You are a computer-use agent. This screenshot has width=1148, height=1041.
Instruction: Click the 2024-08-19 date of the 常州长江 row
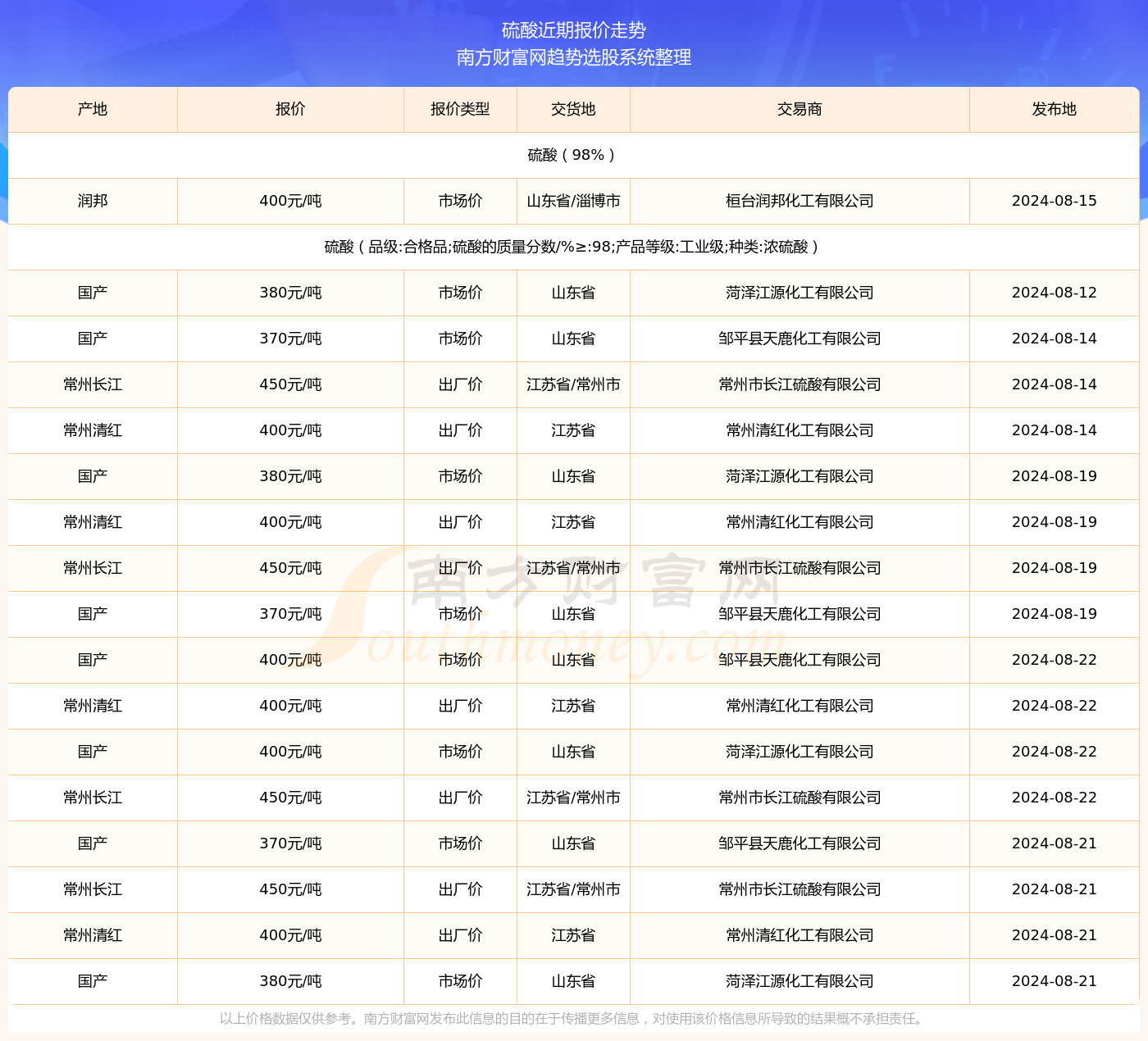click(x=1055, y=568)
